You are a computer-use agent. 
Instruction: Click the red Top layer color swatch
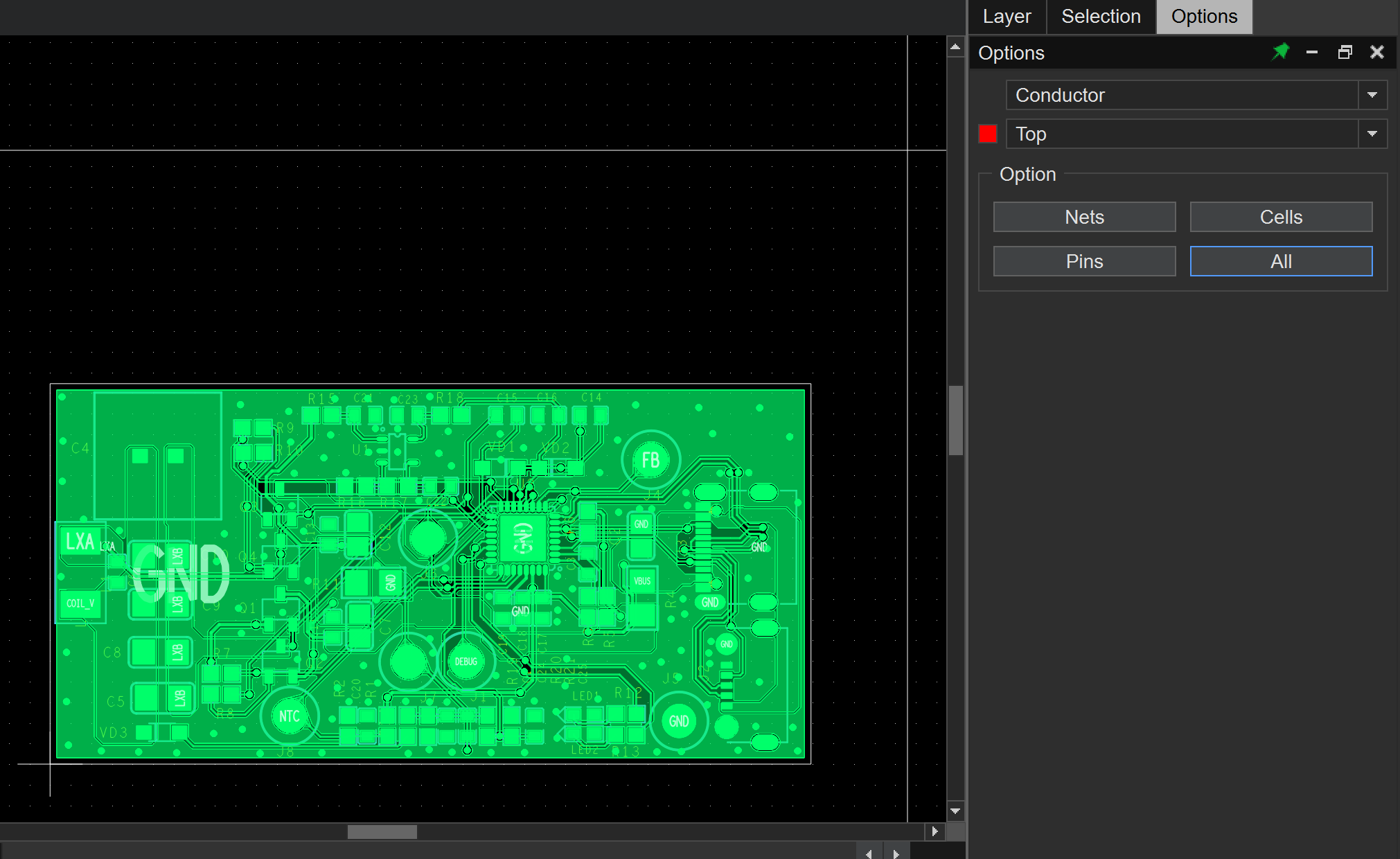(987, 134)
